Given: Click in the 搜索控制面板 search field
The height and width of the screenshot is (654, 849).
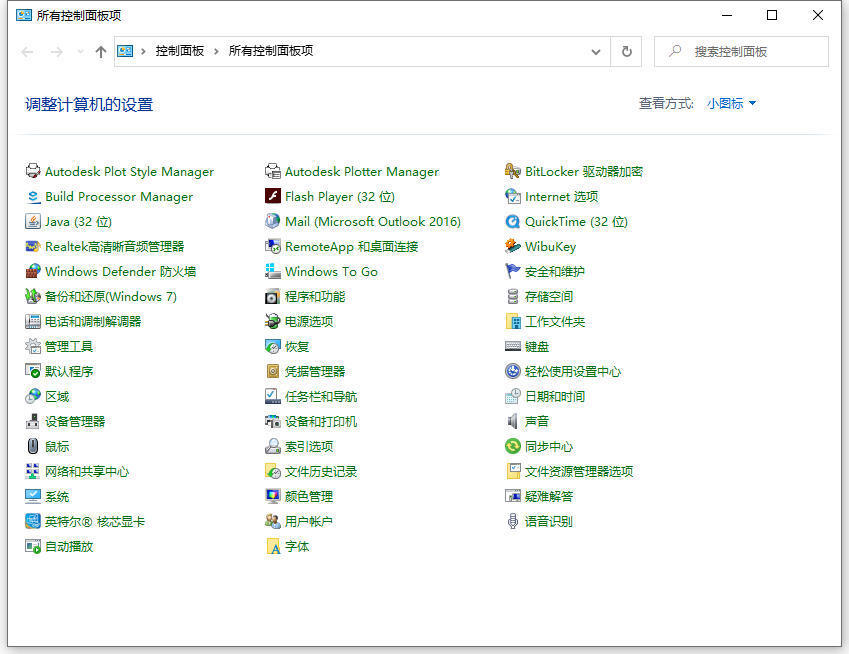Looking at the screenshot, I should click(x=741, y=51).
